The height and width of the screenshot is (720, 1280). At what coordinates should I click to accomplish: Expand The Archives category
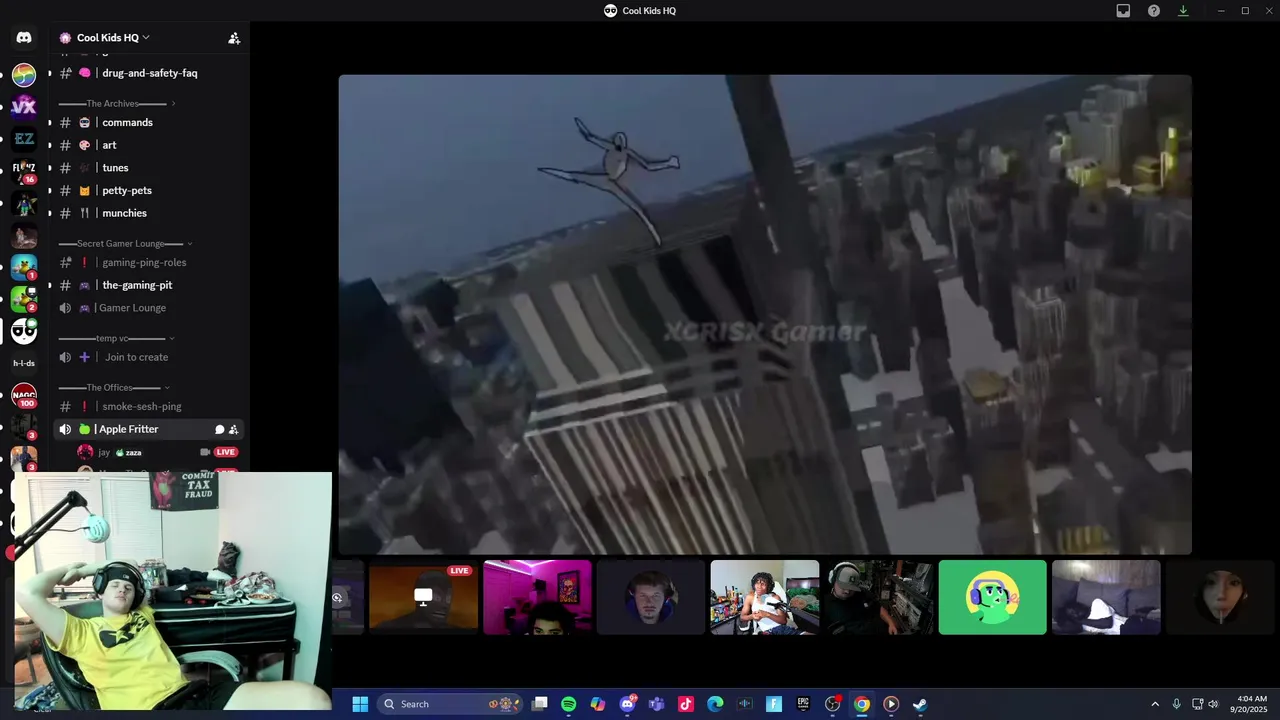click(117, 103)
